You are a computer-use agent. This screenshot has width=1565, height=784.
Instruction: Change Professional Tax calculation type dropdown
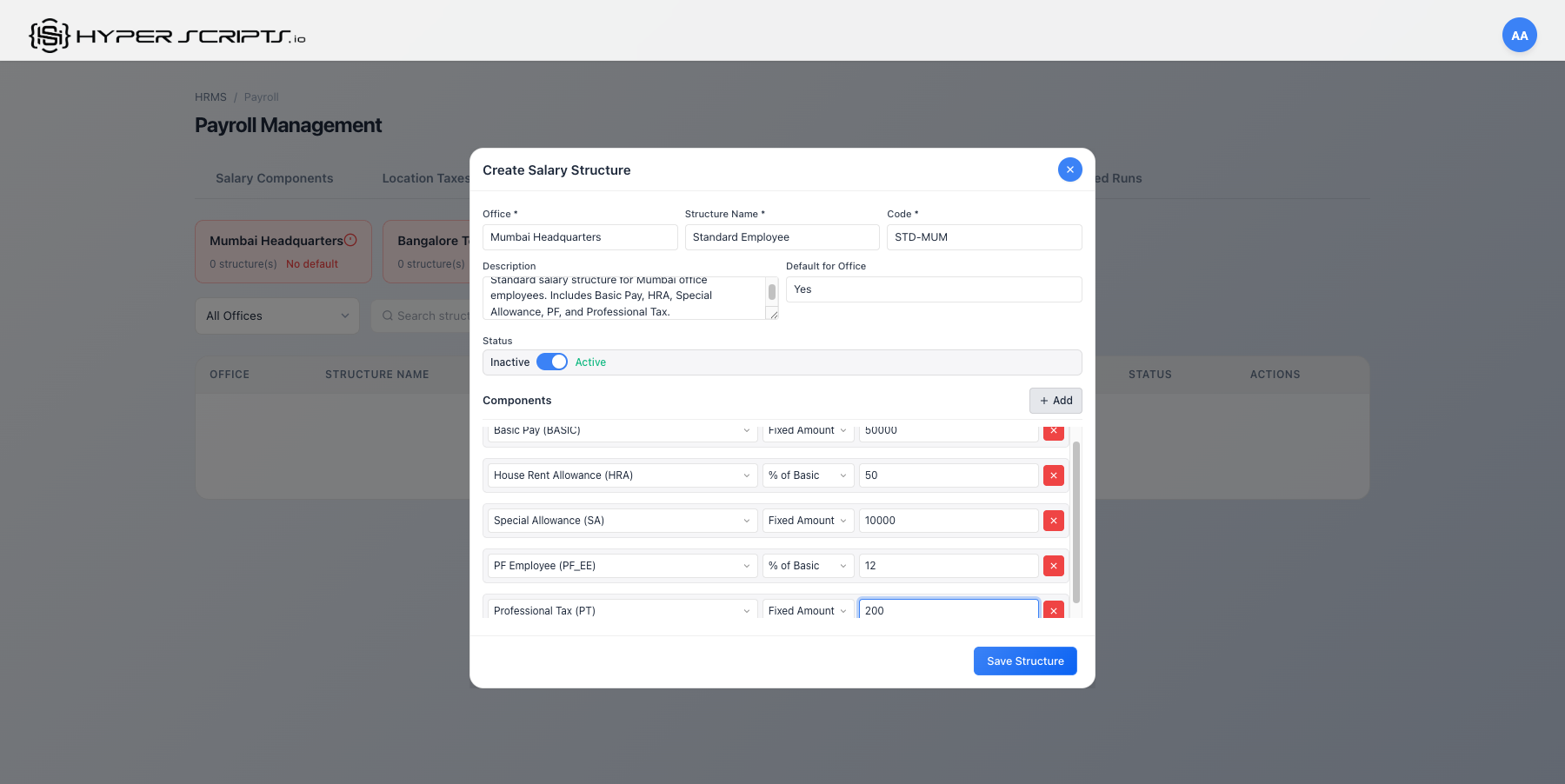[x=807, y=610]
